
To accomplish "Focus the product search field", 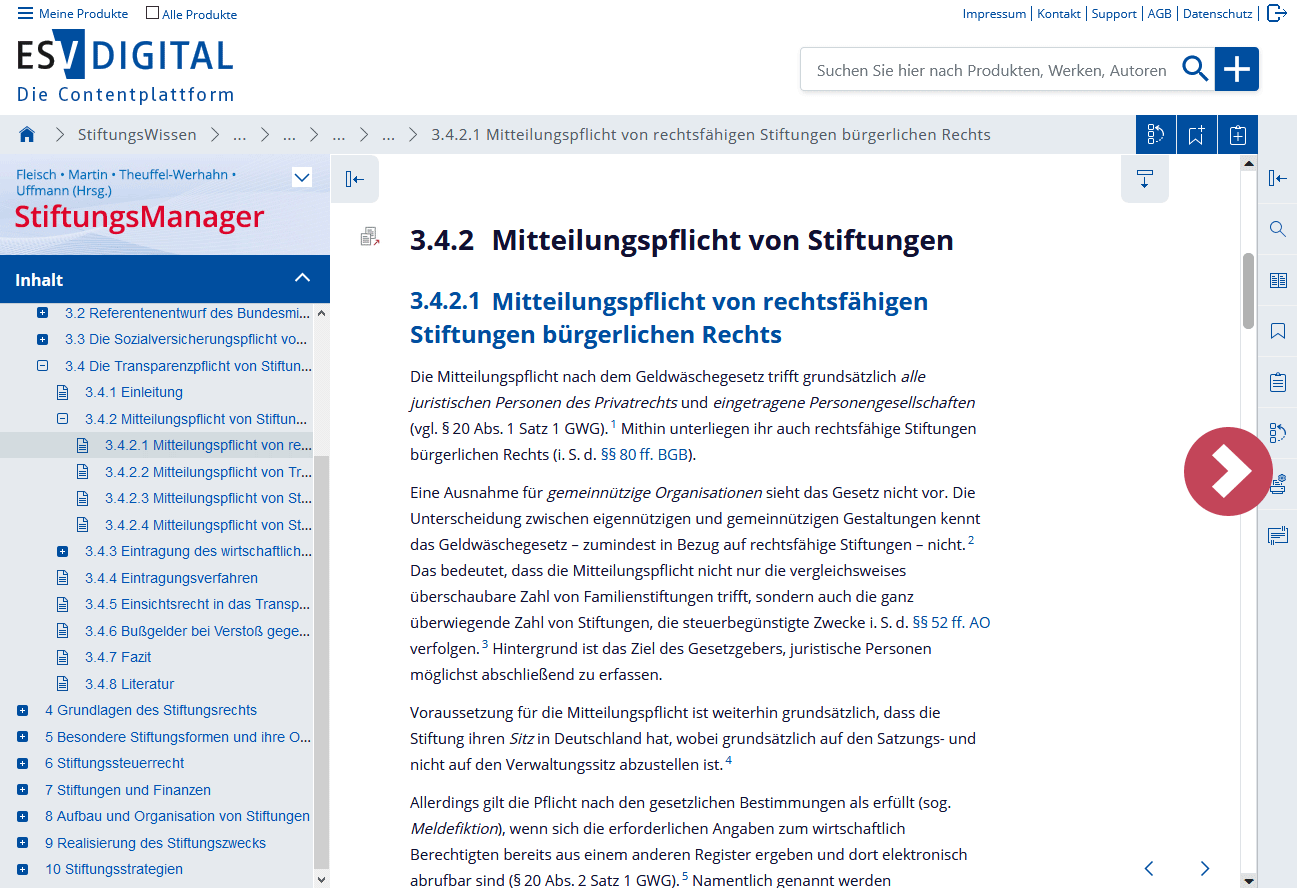I will click(x=990, y=70).
